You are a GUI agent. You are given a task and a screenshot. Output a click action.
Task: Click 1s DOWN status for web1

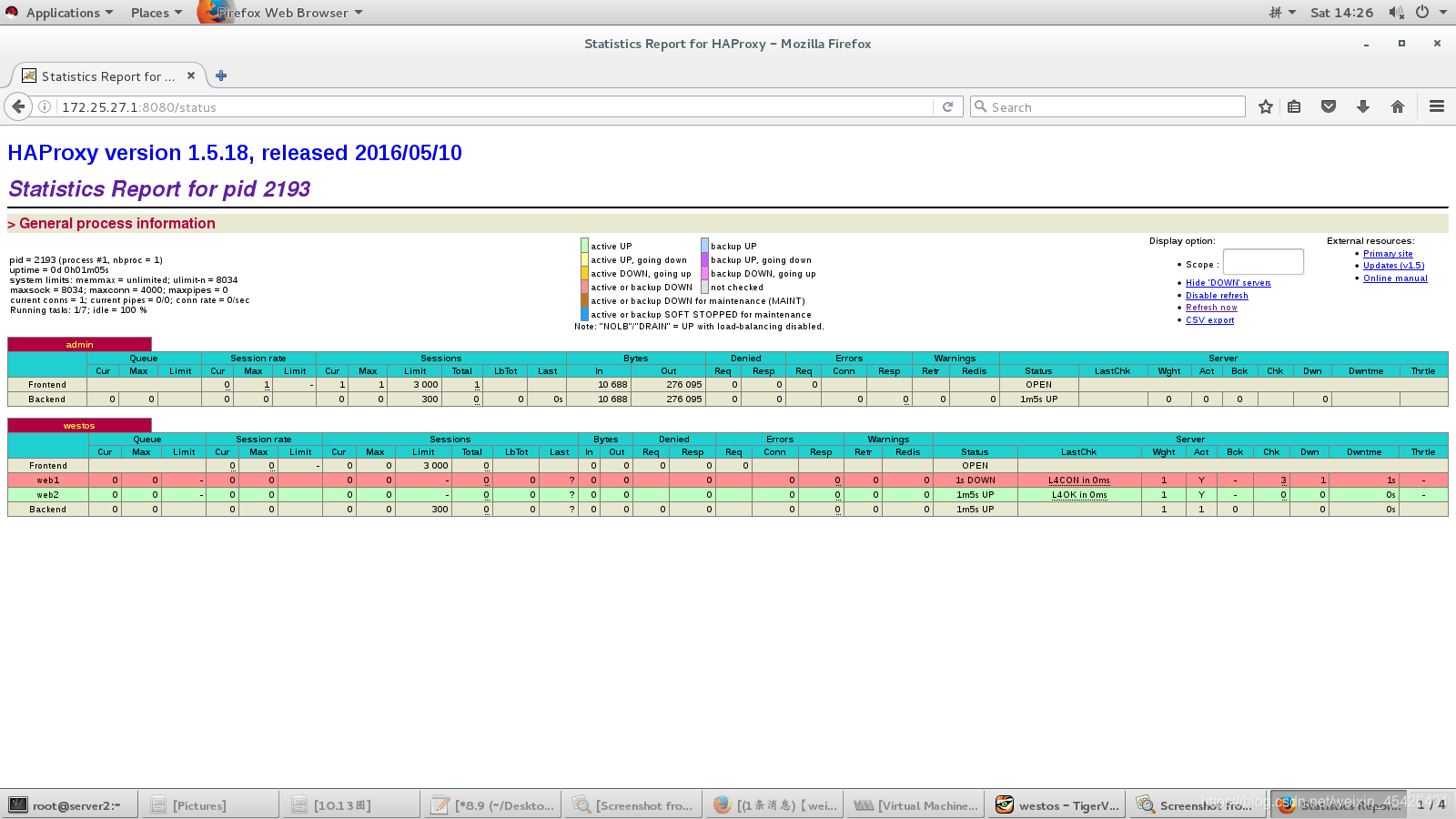[975, 480]
